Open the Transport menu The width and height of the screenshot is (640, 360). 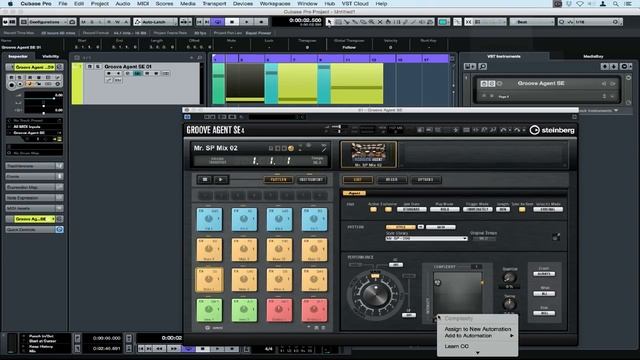[x=214, y=4]
